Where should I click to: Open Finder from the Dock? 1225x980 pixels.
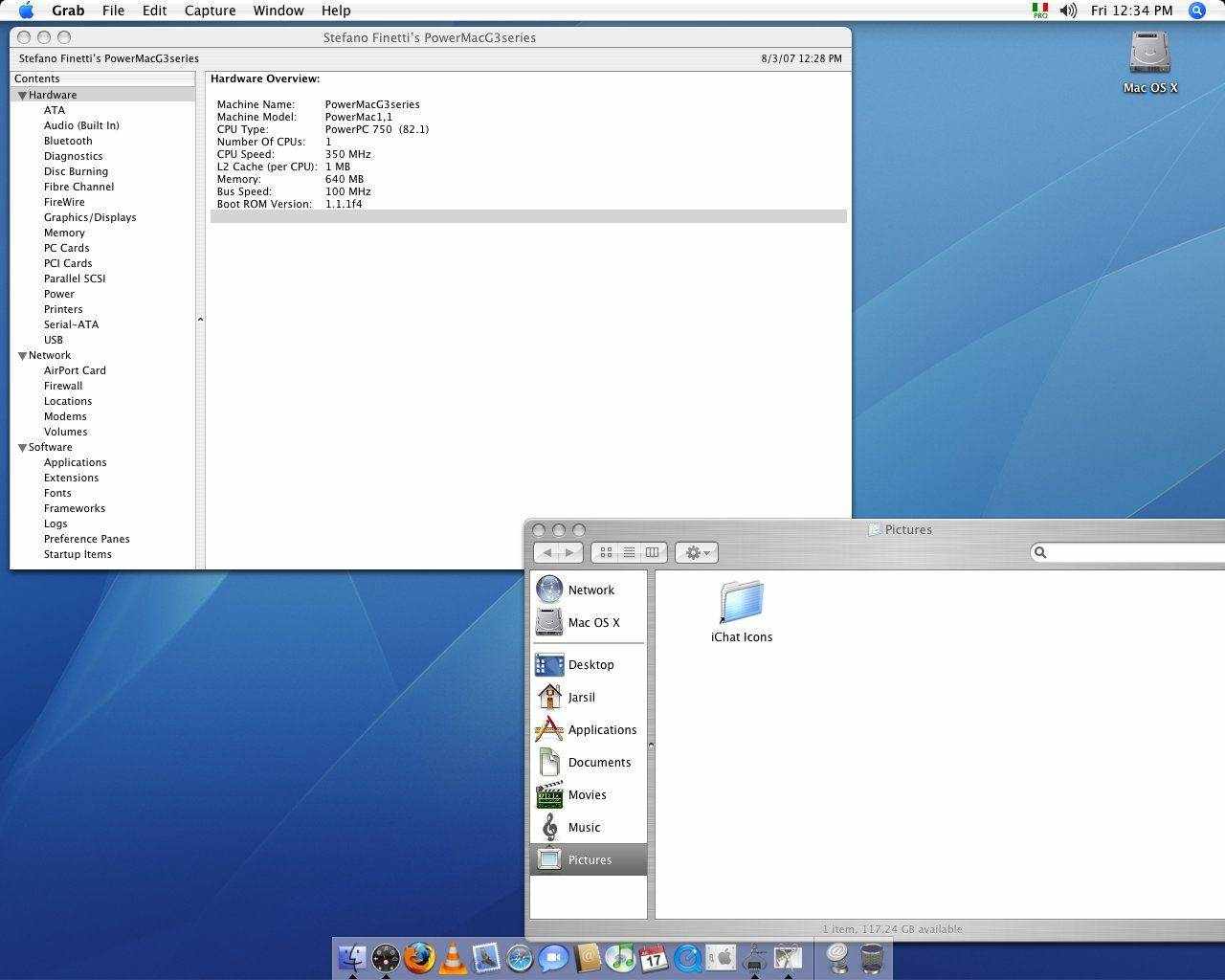click(x=352, y=957)
